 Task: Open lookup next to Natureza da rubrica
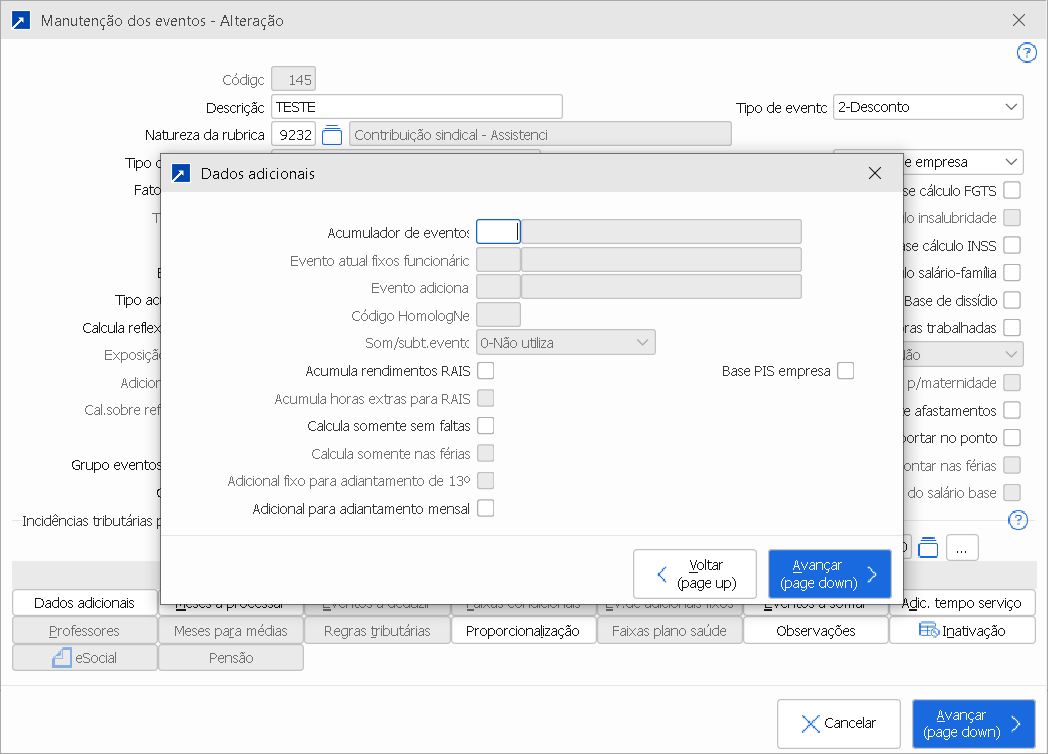coord(332,134)
